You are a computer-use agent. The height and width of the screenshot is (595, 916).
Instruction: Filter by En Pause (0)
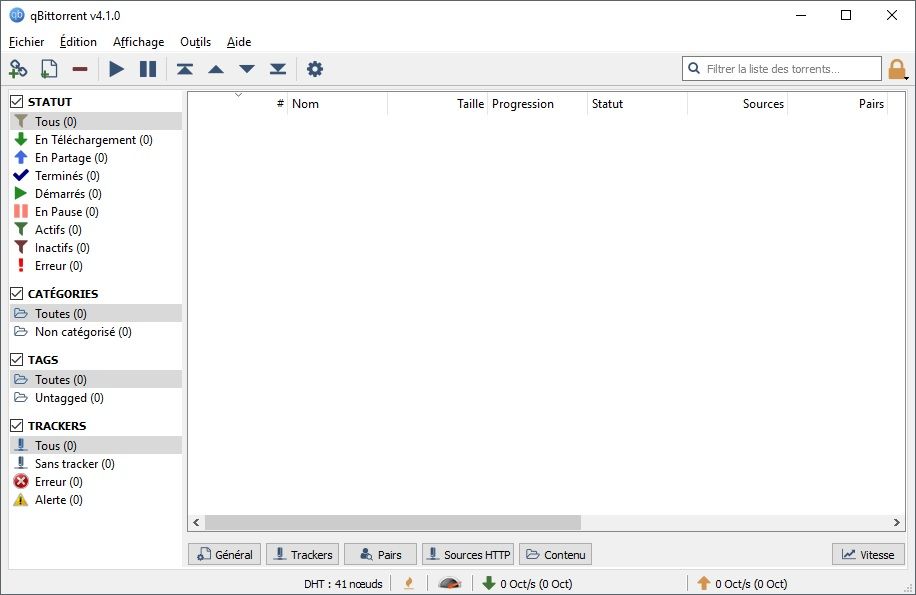[96, 212]
